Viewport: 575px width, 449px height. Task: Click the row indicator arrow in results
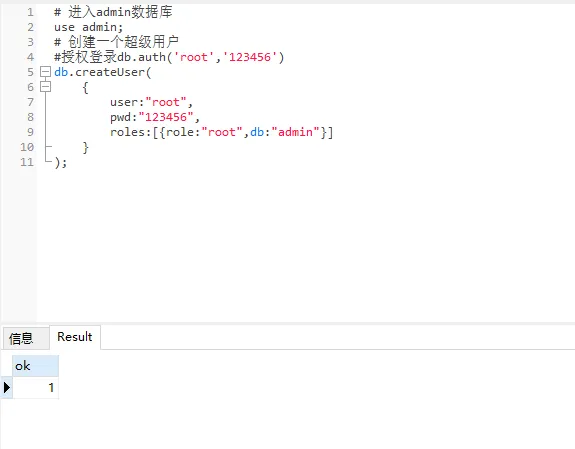point(7,387)
